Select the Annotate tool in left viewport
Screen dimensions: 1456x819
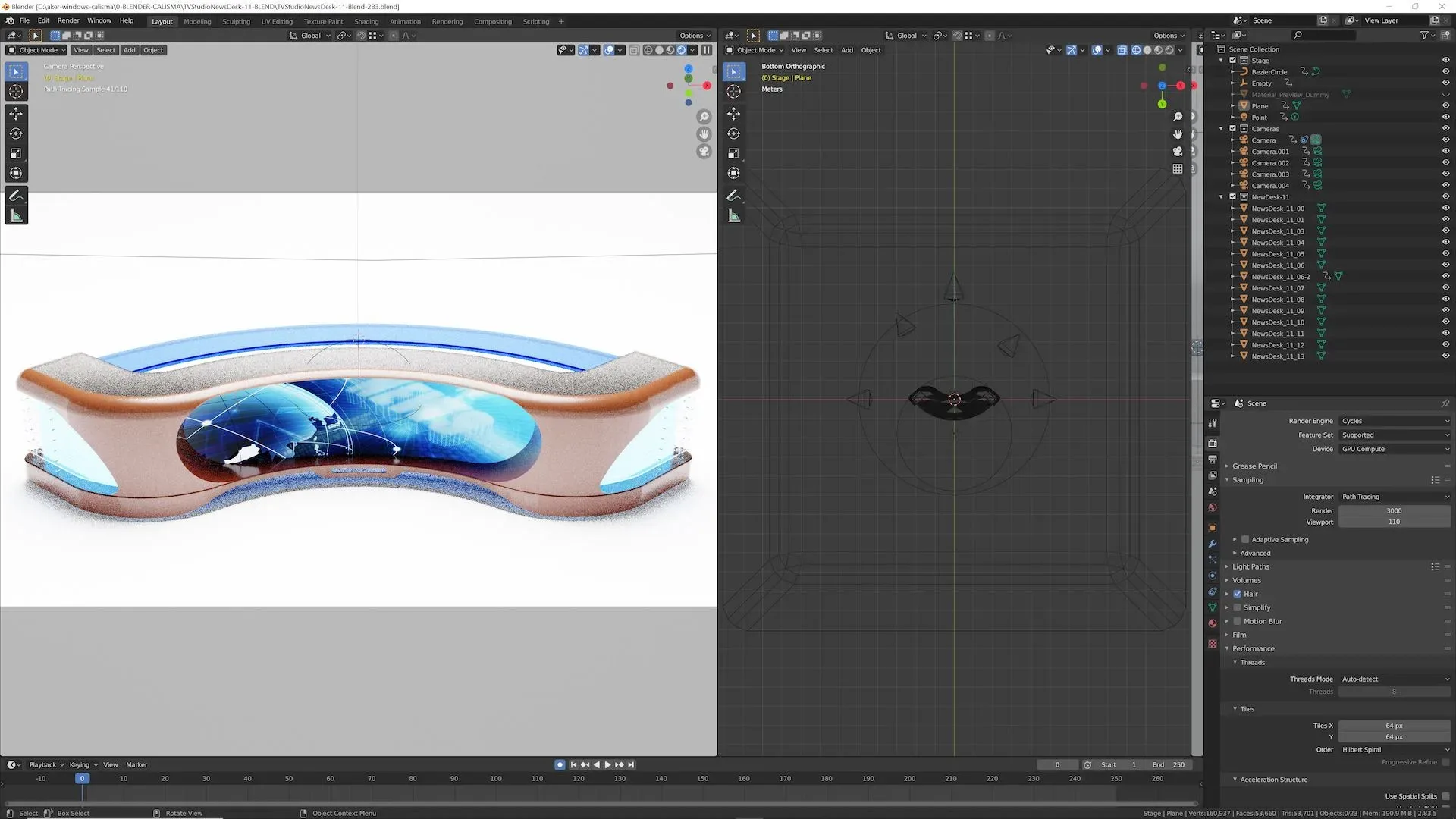click(16, 196)
